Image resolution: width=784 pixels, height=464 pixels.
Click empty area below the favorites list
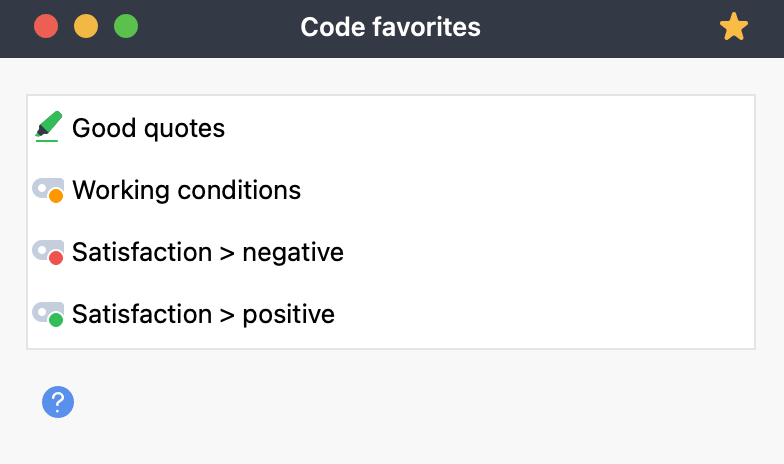(x=400, y=405)
